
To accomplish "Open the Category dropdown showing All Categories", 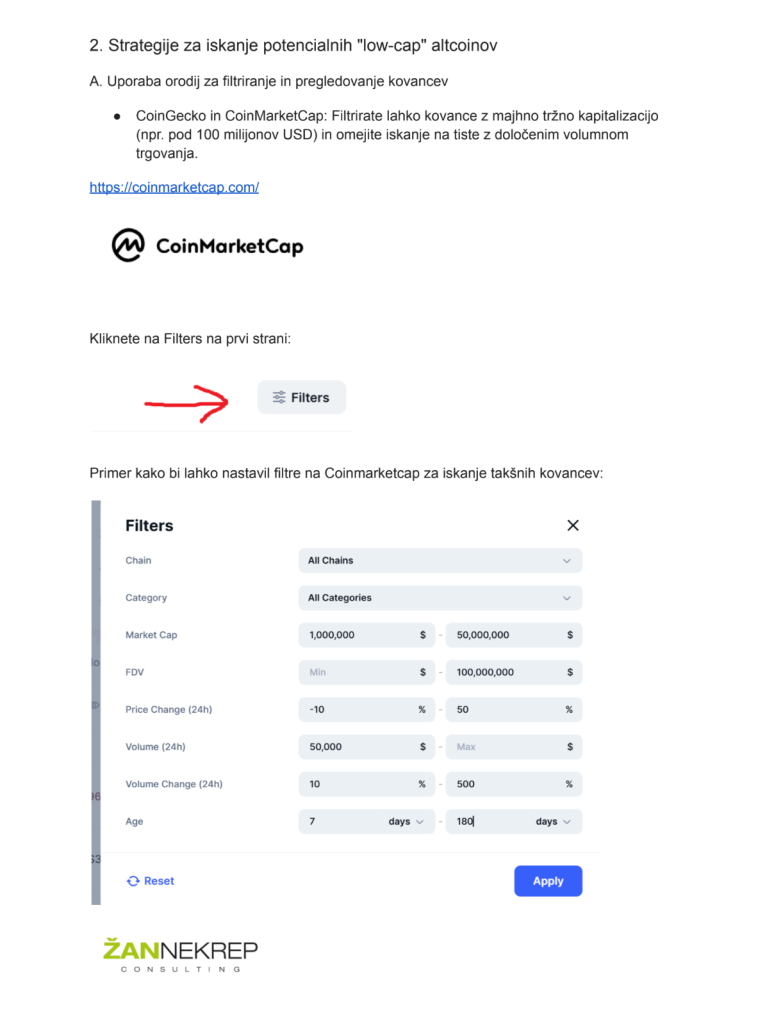I will (x=440, y=598).
